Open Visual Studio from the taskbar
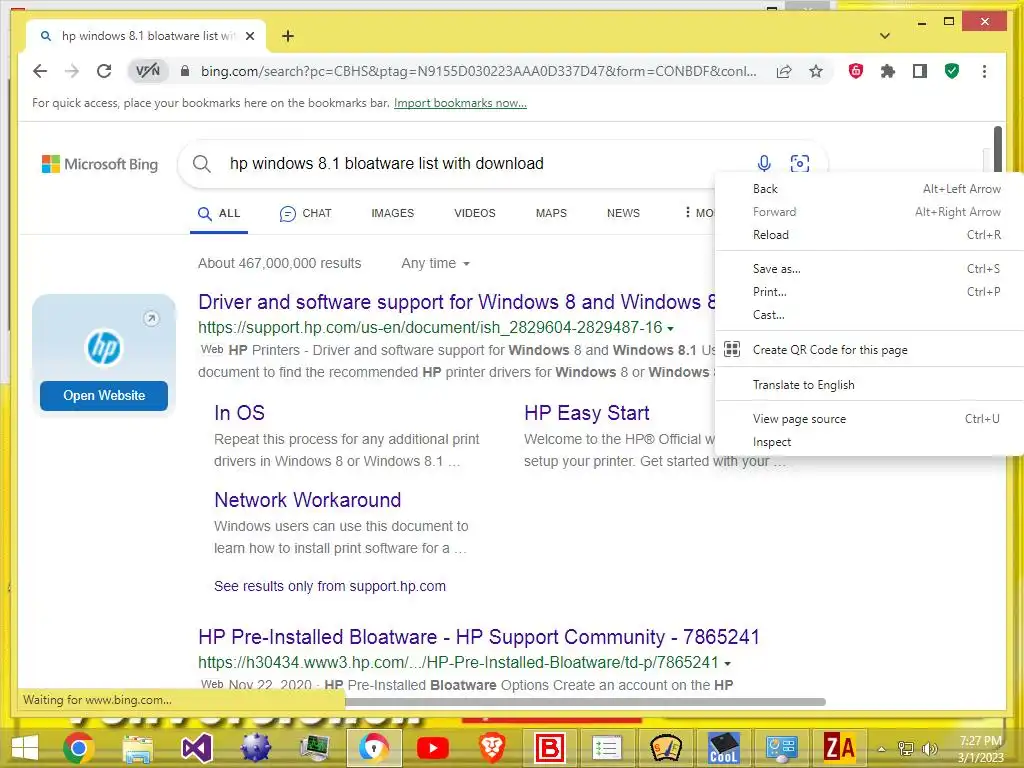Screen dimensions: 1024x768 197,748
